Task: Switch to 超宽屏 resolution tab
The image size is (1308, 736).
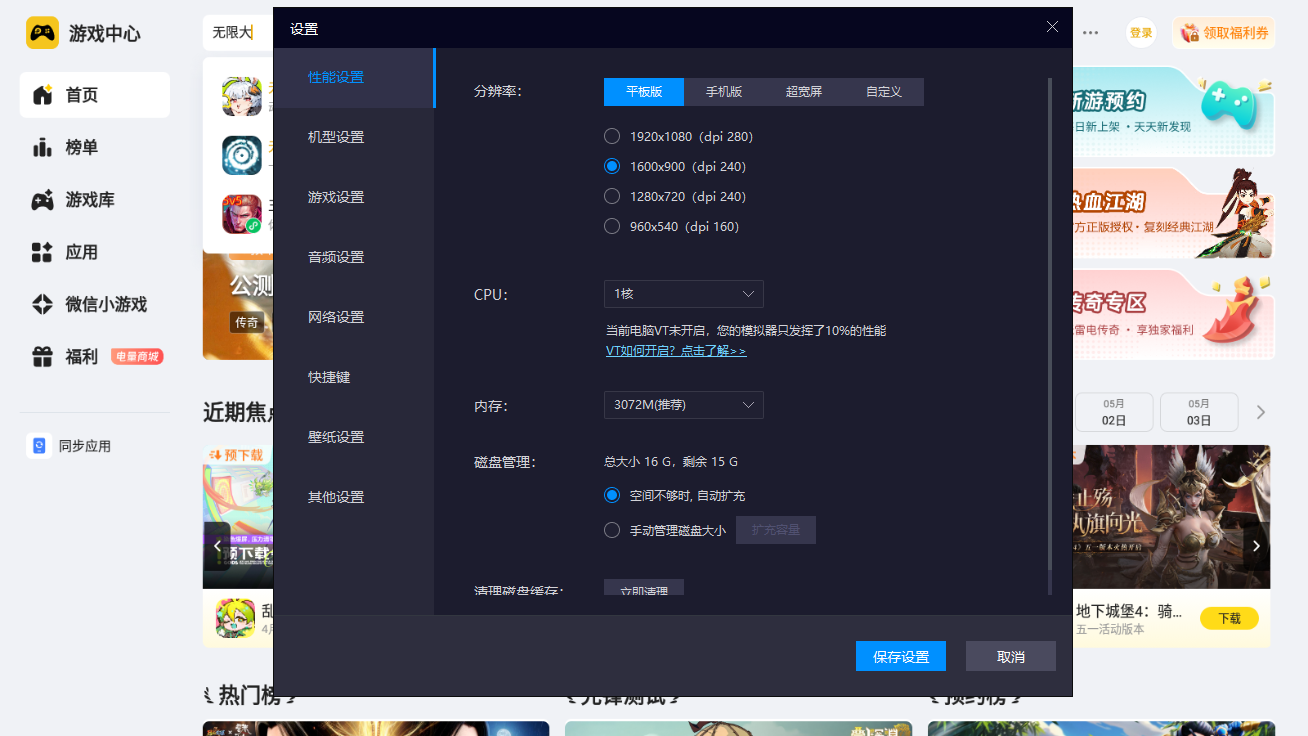Action: pos(804,92)
